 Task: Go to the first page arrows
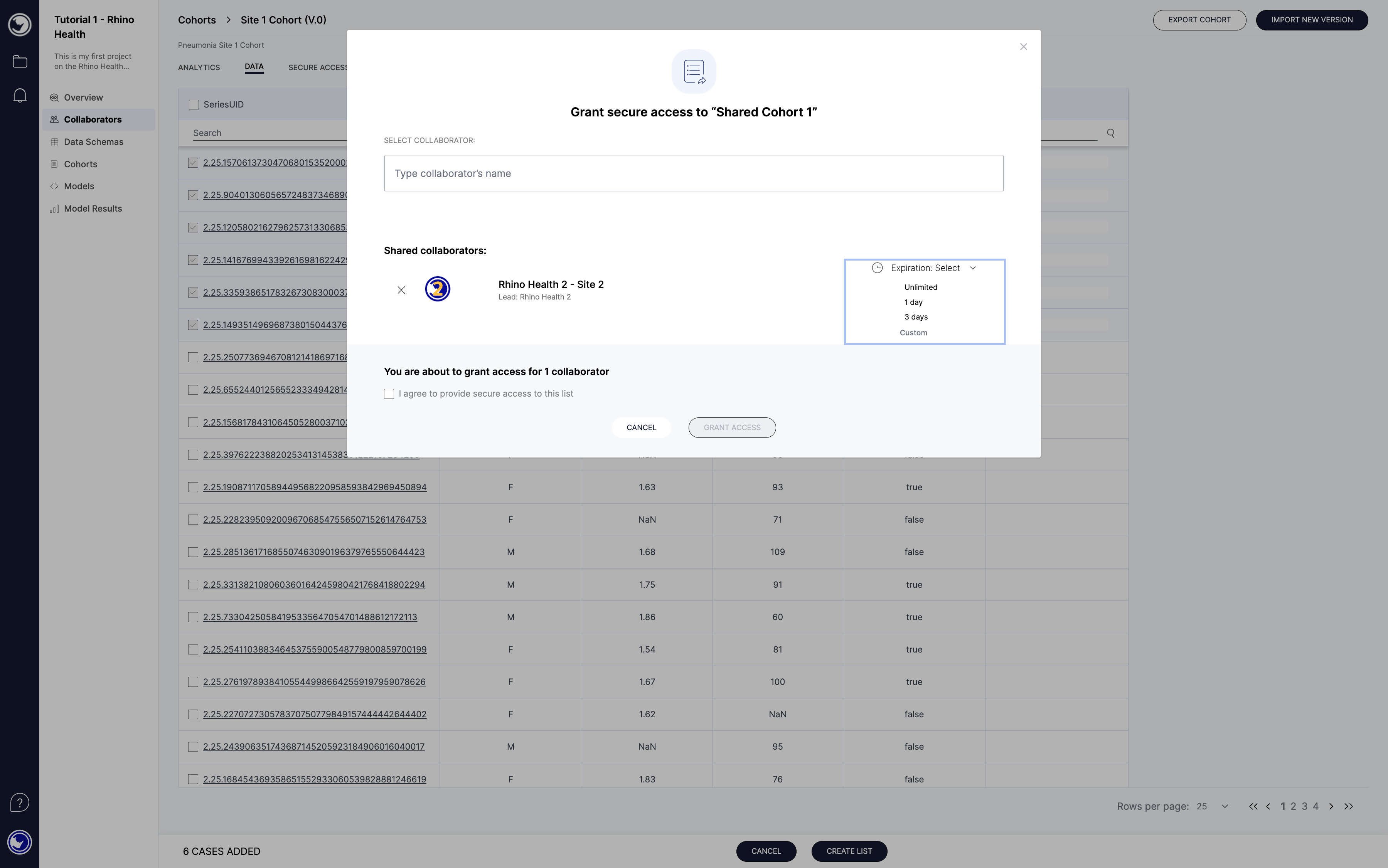point(1253,807)
